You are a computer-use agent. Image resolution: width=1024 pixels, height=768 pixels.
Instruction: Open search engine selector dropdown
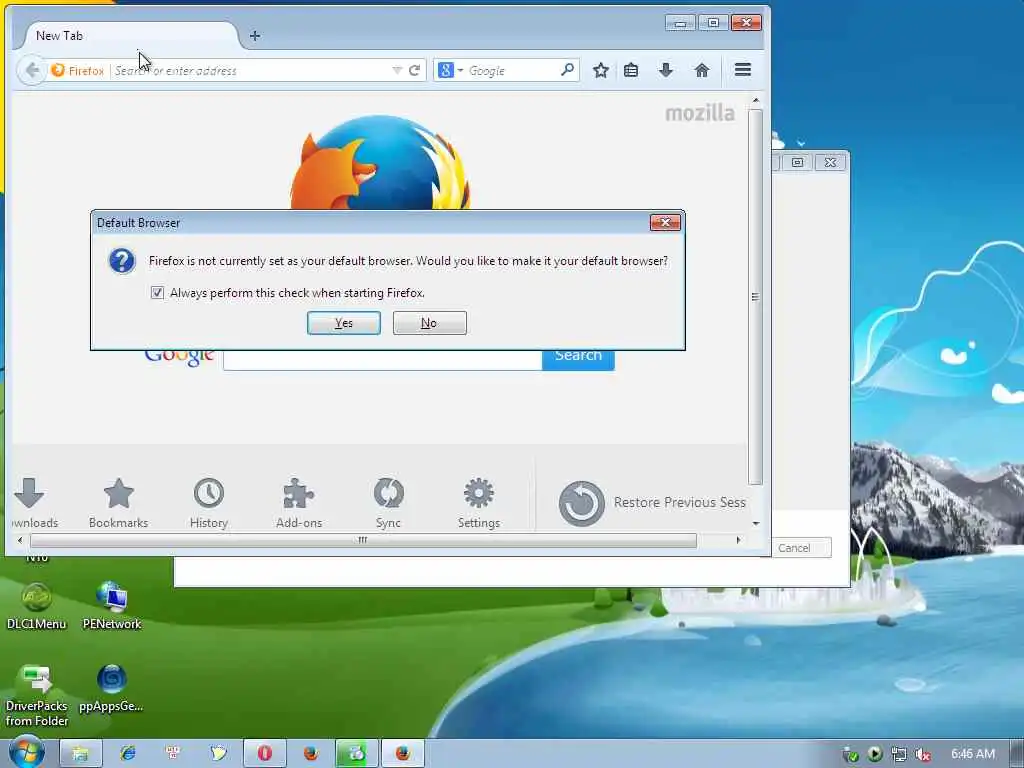point(451,71)
